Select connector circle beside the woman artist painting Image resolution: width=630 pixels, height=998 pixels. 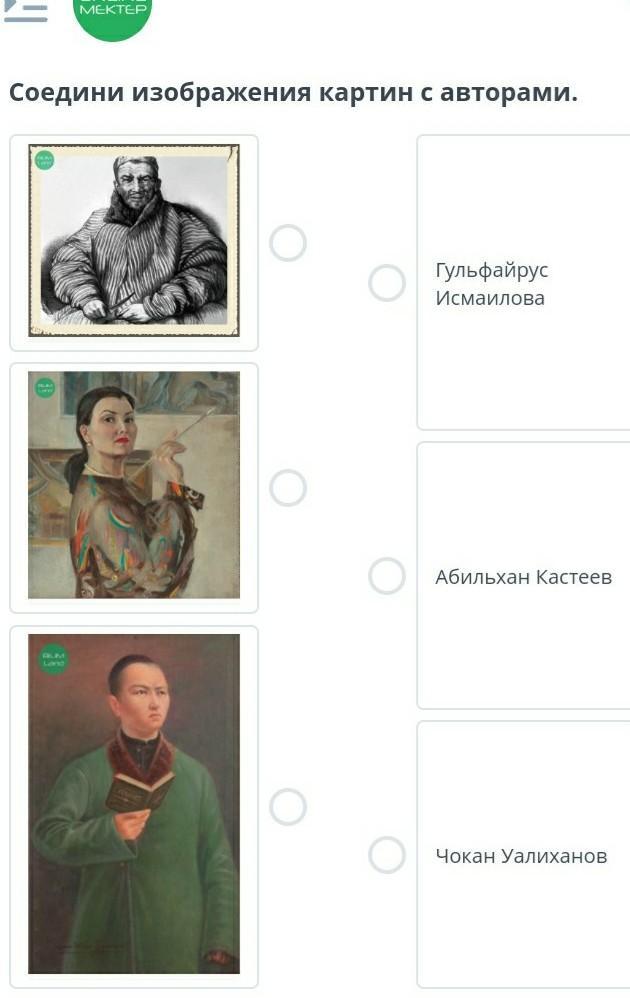pos(288,488)
